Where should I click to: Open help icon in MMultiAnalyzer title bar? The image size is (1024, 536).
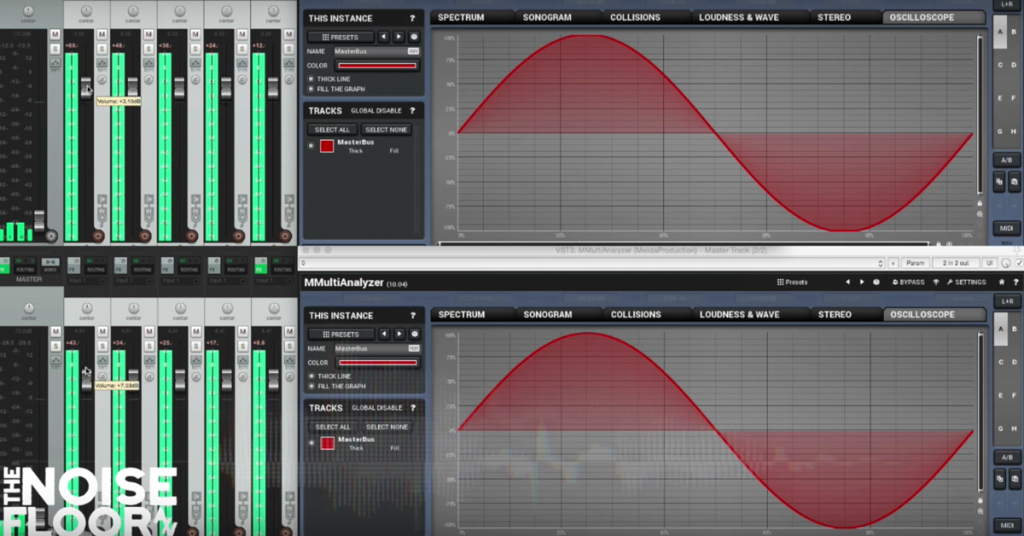pyautogui.click(x=1016, y=282)
